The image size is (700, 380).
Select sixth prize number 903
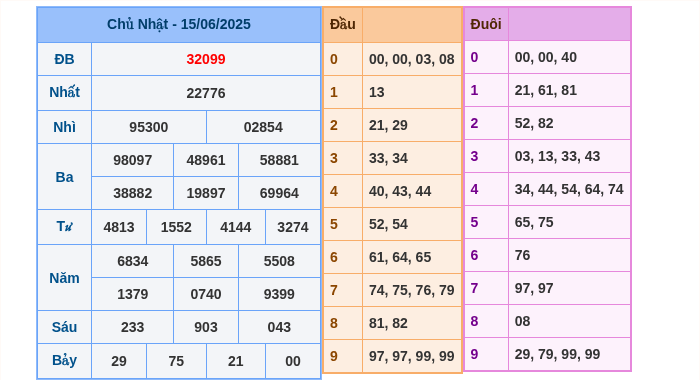(206, 327)
